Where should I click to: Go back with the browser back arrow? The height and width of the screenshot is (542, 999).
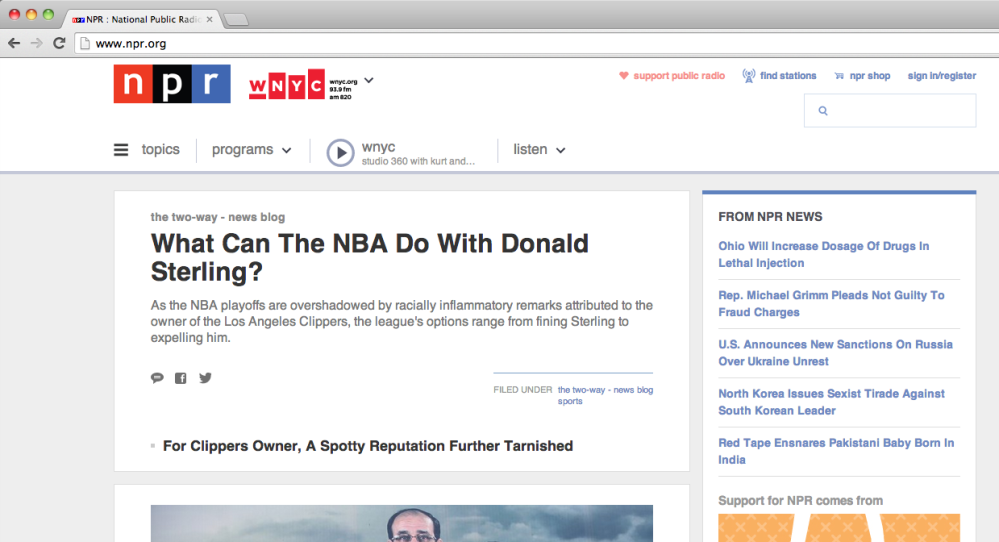click(14, 43)
